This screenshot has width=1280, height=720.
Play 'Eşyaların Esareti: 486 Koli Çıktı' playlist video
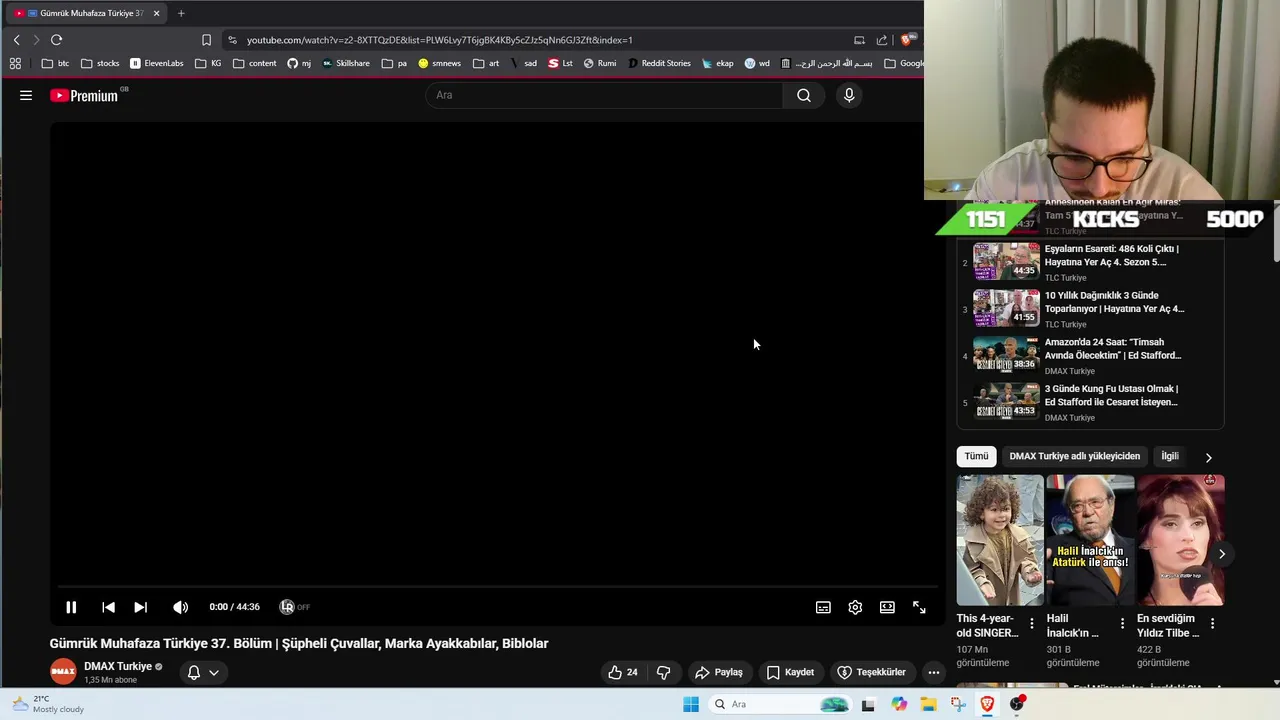[1092, 262]
